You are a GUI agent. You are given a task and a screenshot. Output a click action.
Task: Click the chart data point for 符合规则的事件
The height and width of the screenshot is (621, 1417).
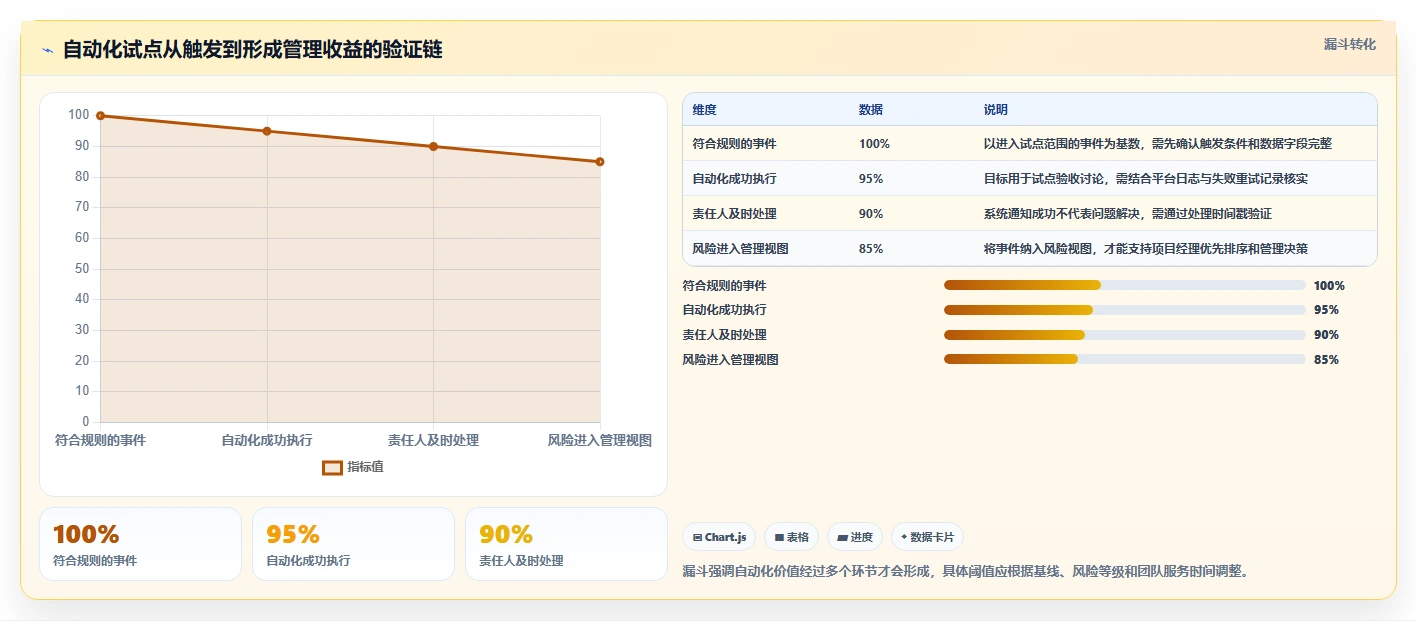101,116
